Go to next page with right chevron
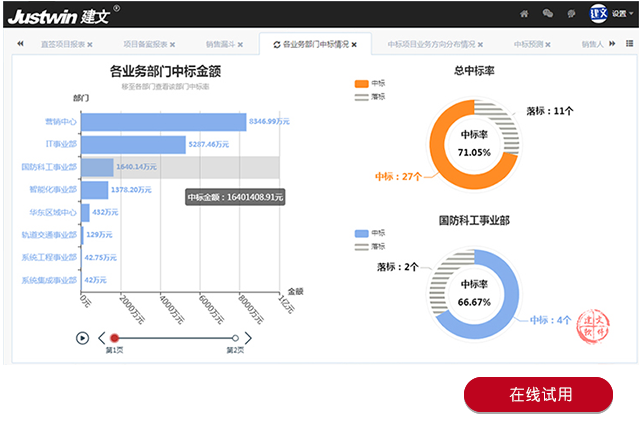This screenshot has height=427, width=640. (x=248, y=338)
